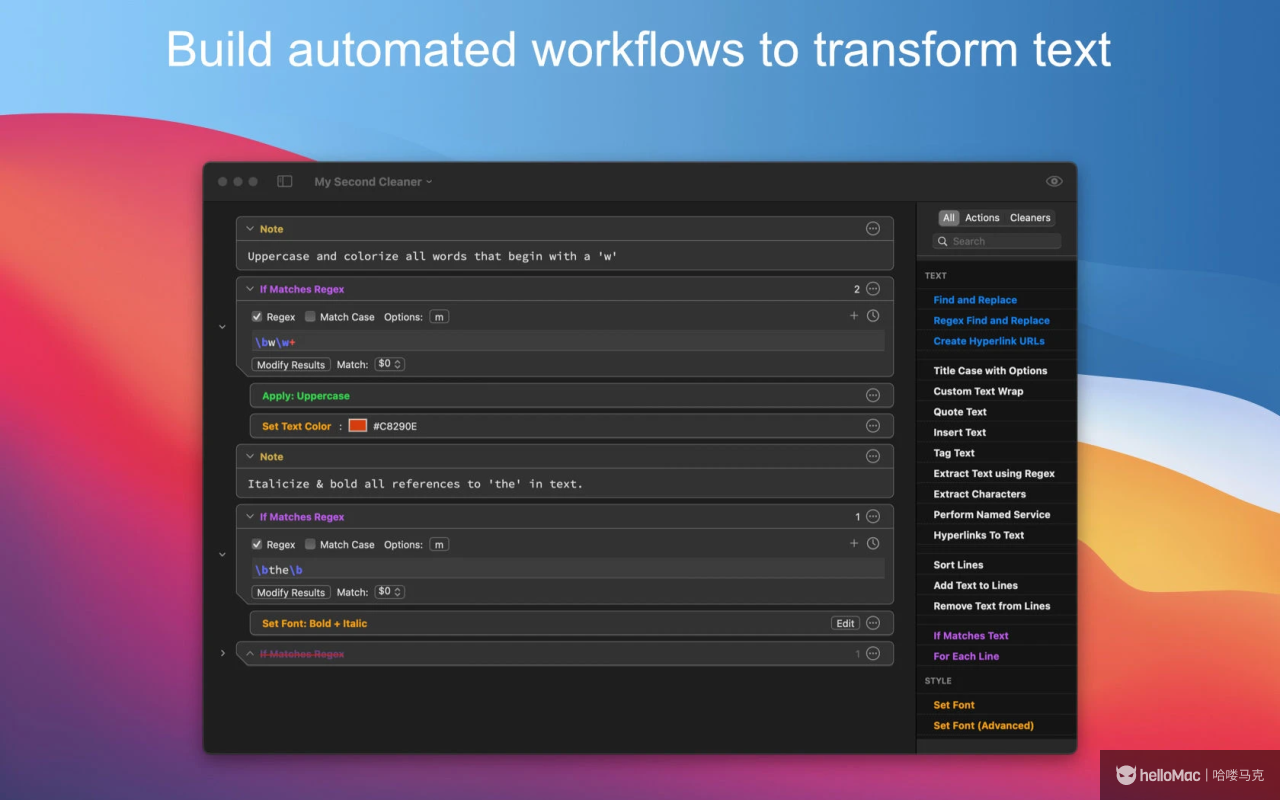Open history clock in the \bw\w+ regex block
1280x800 pixels.
[873, 316]
